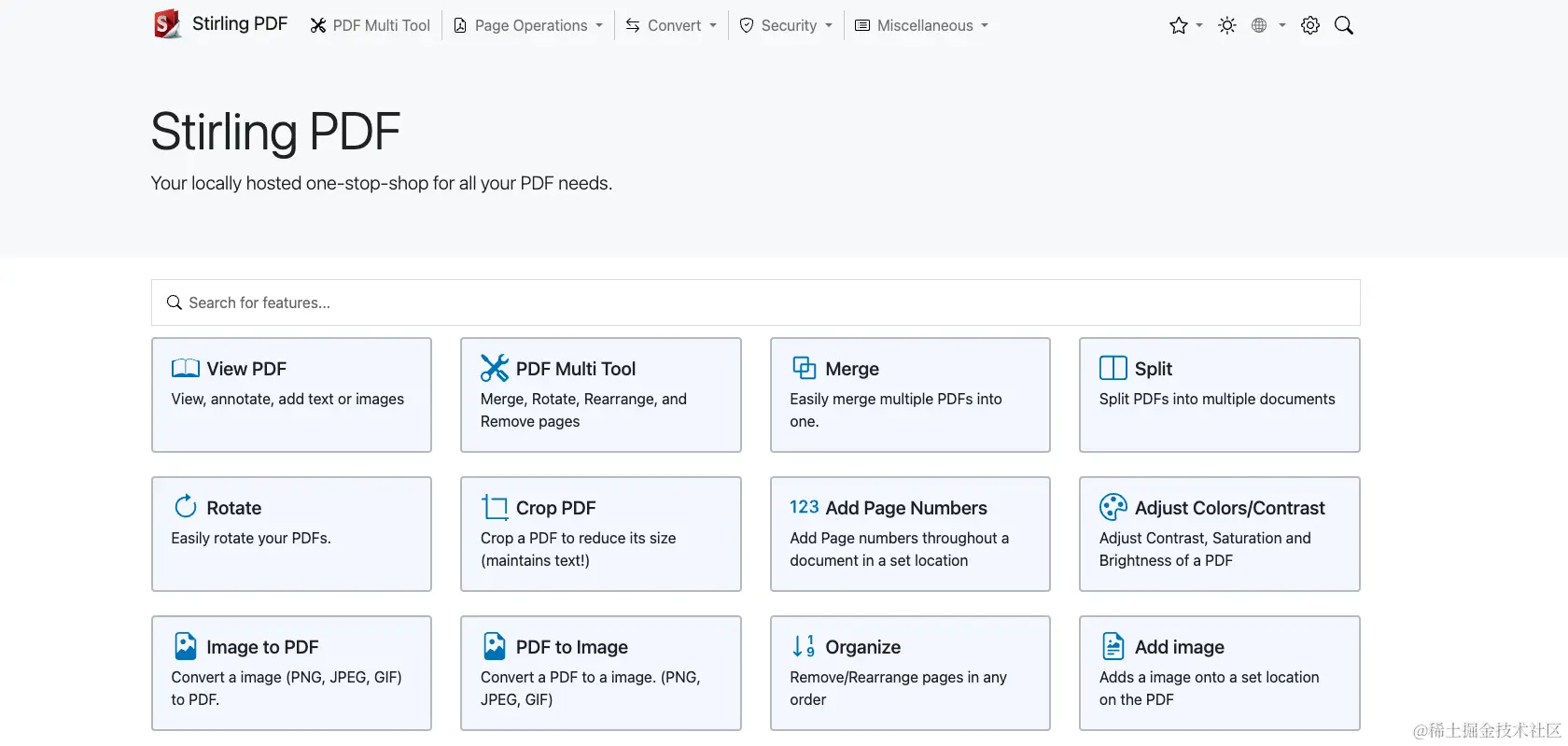
Task: Open the Miscellaneous menu
Action: 922,25
